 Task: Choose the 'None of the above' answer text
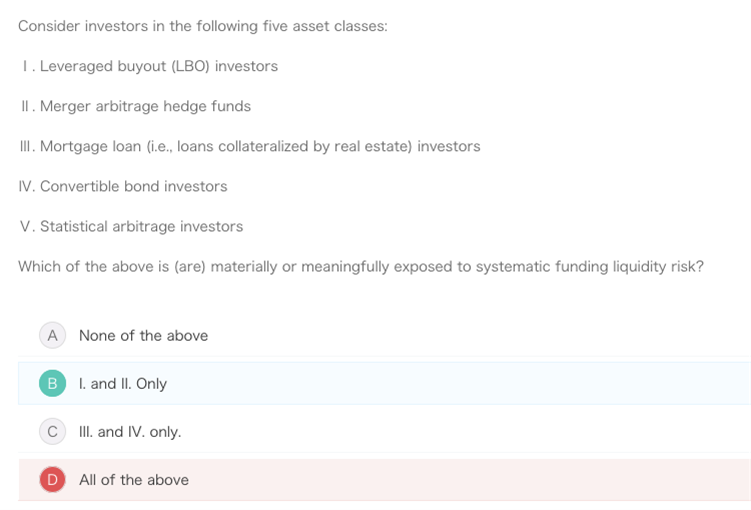(143, 335)
